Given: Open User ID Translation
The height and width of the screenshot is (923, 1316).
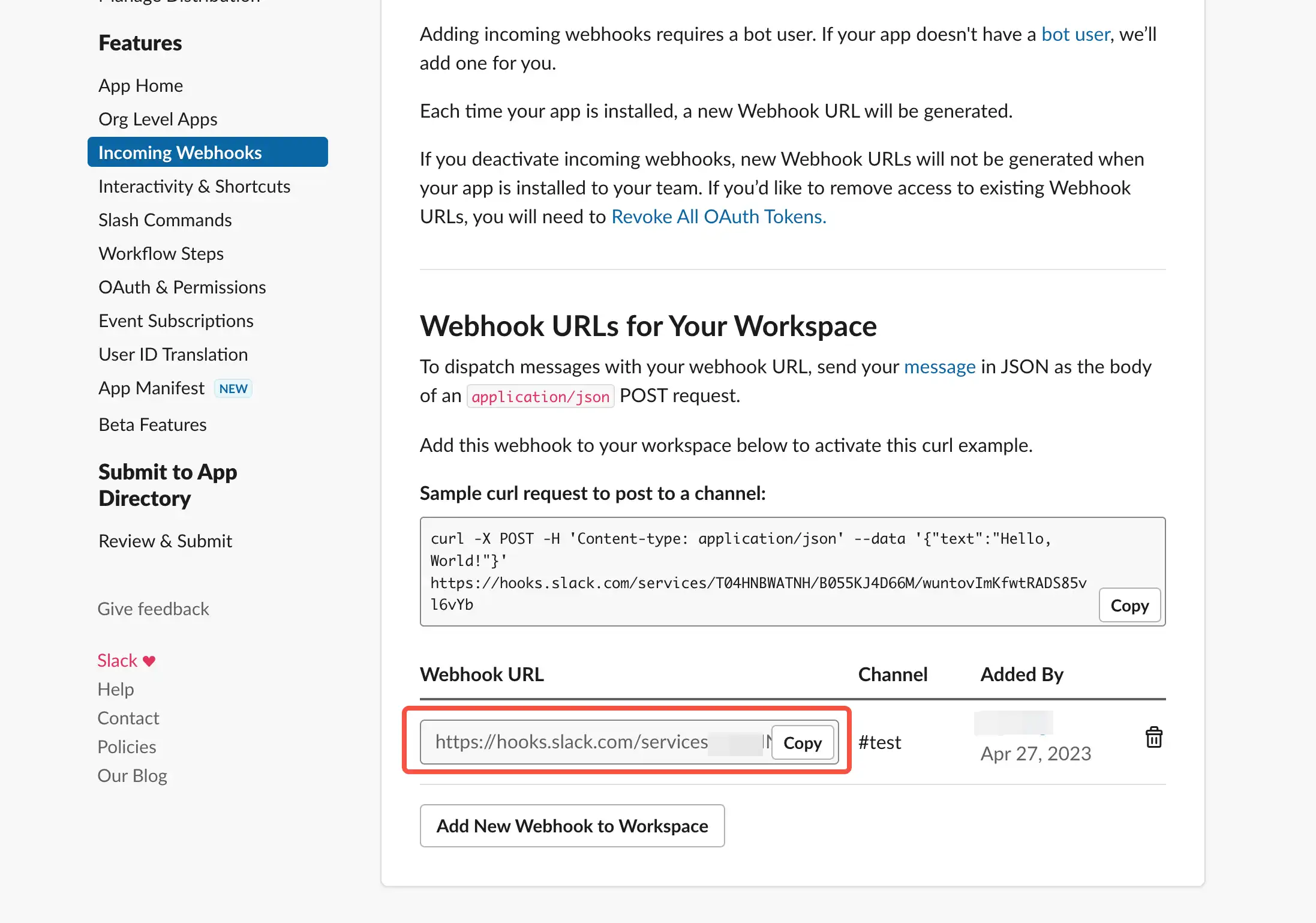Looking at the screenshot, I should (x=173, y=354).
